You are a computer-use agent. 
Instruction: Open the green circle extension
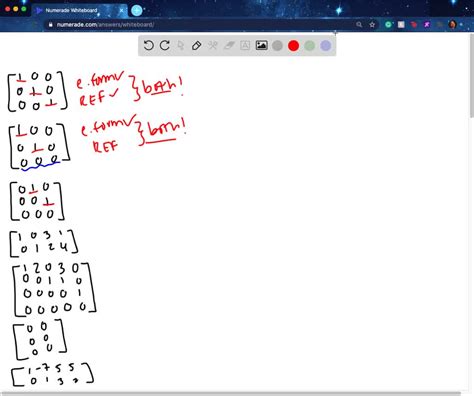(388, 24)
